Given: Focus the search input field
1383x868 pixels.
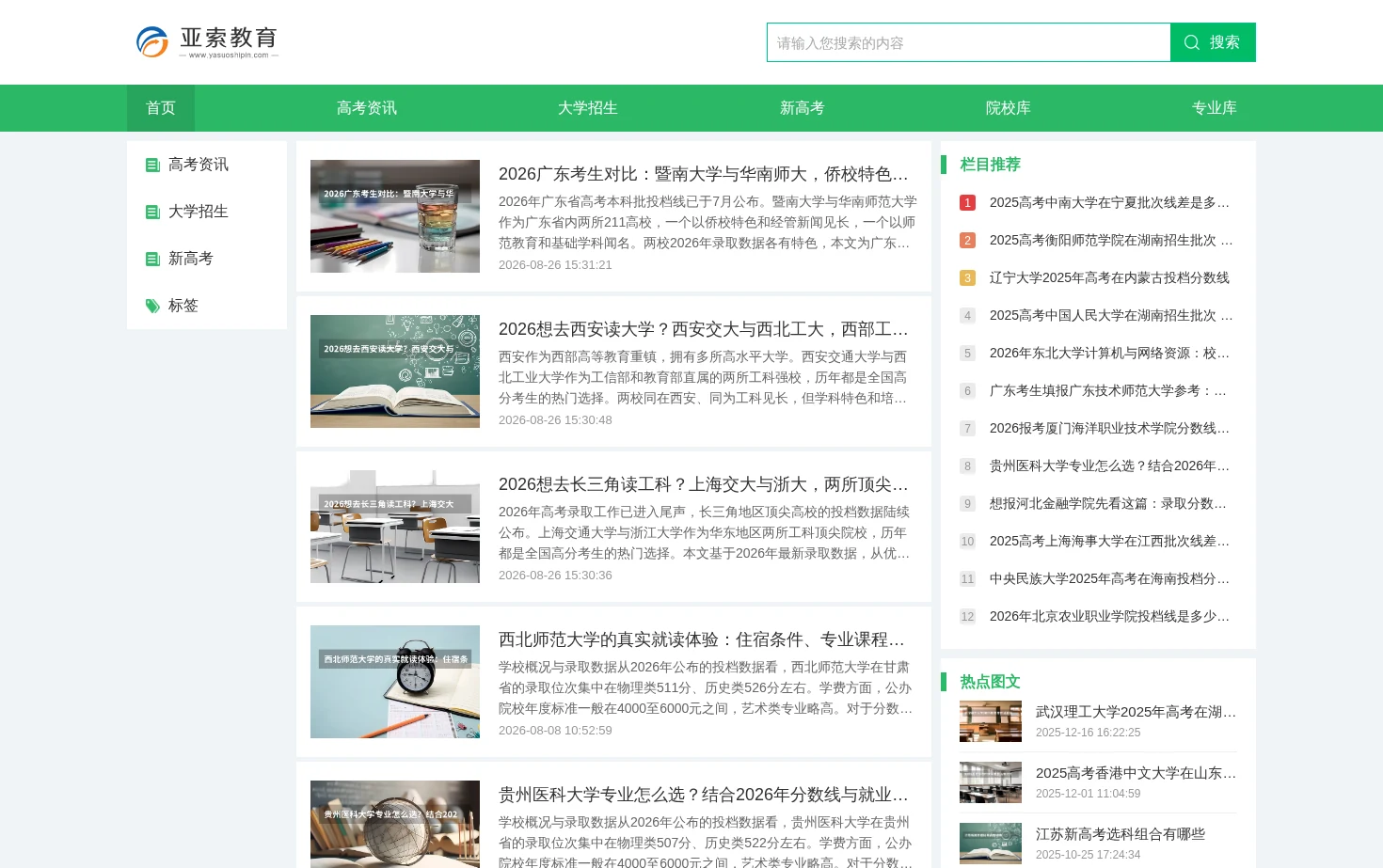Looking at the screenshot, I should tap(968, 42).
